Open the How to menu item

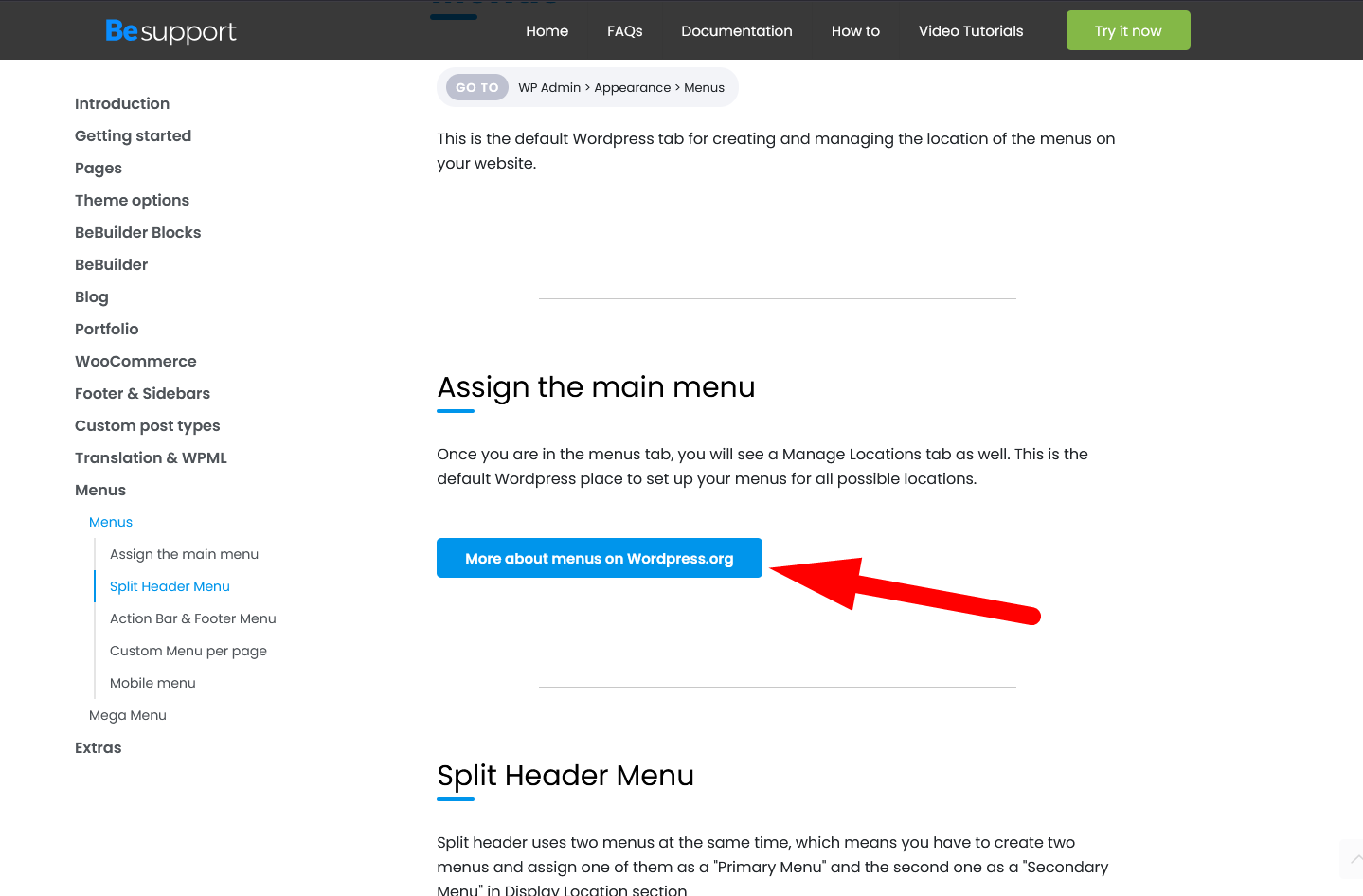(x=855, y=31)
